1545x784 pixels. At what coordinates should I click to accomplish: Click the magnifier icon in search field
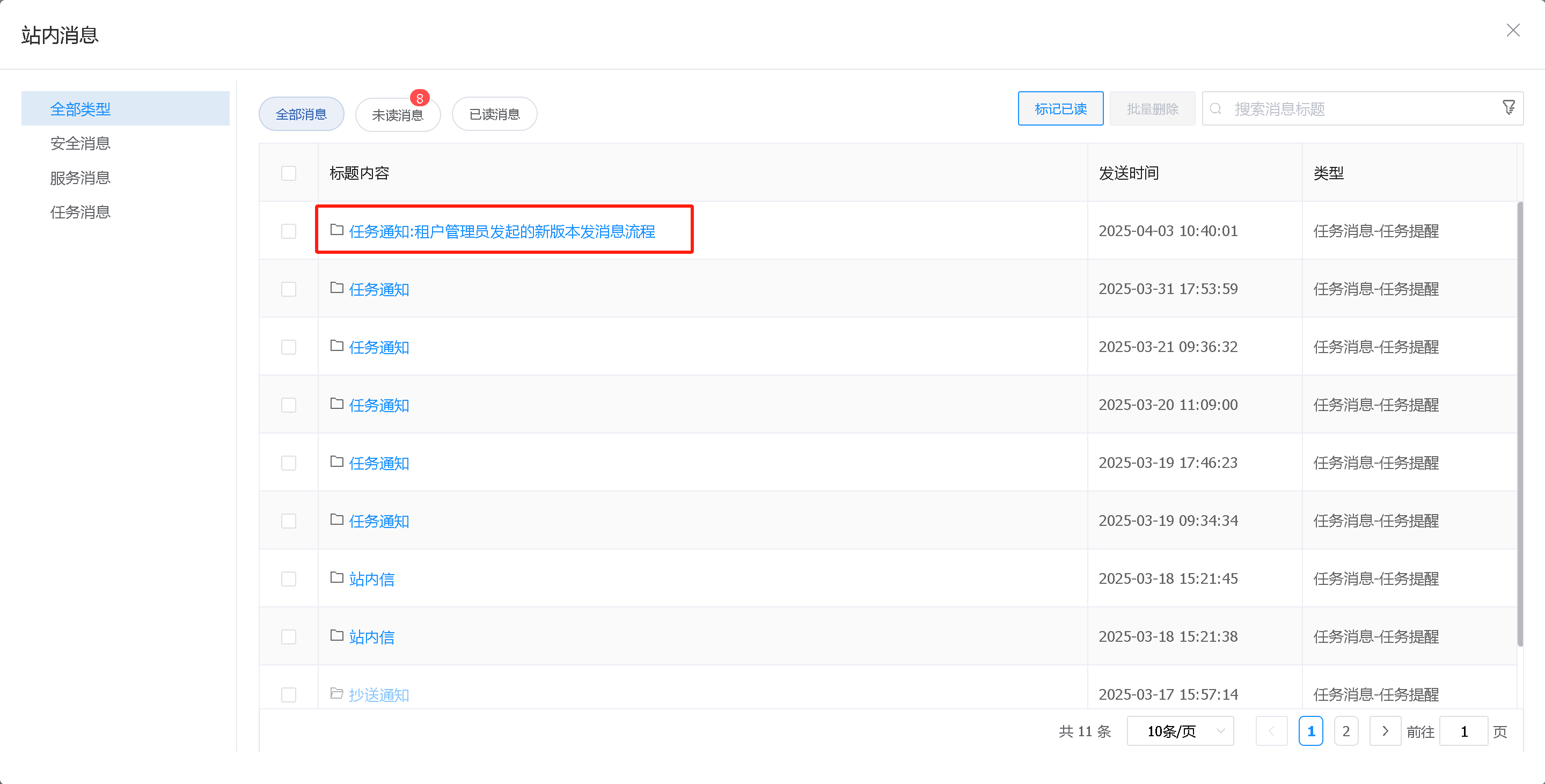[1216, 108]
